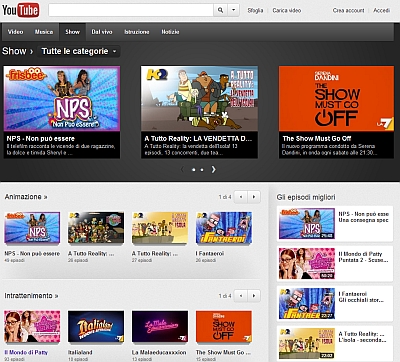Switch to the Video tab
This screenshot has width=400, height=362.
coord(15,32)
